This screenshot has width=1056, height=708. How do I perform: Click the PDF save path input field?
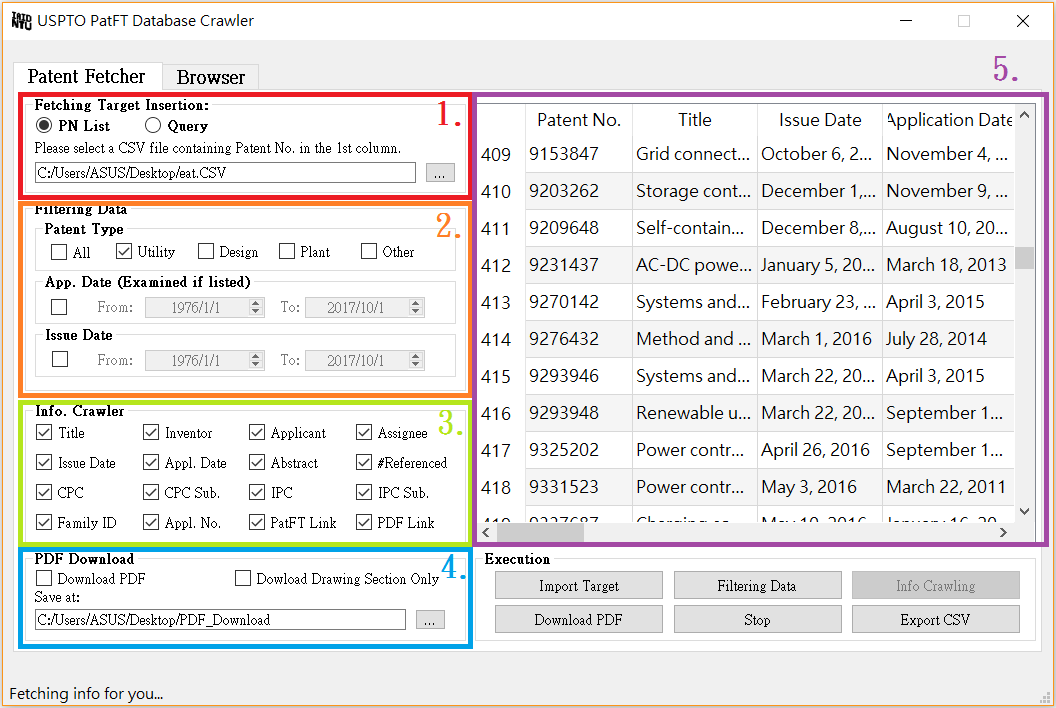[x=220, y=620]
